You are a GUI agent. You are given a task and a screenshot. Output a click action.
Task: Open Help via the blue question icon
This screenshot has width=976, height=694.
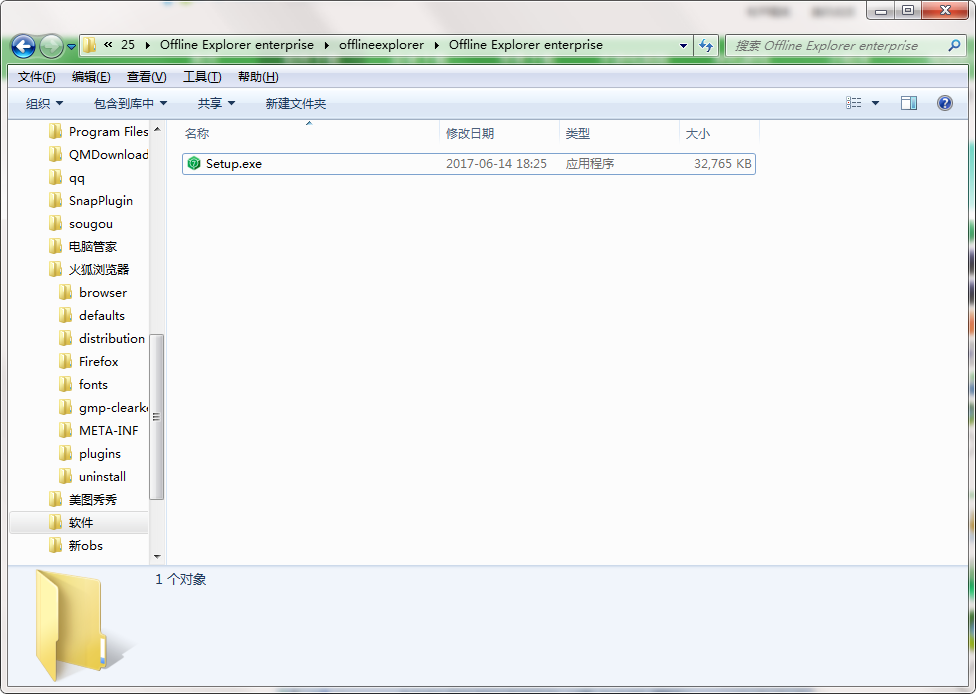click(x=944, y=103)
